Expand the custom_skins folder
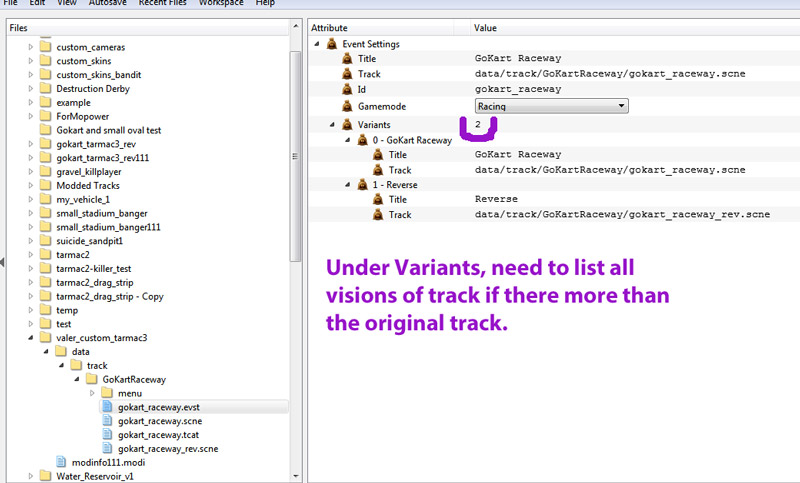 [x=31, y=61]
